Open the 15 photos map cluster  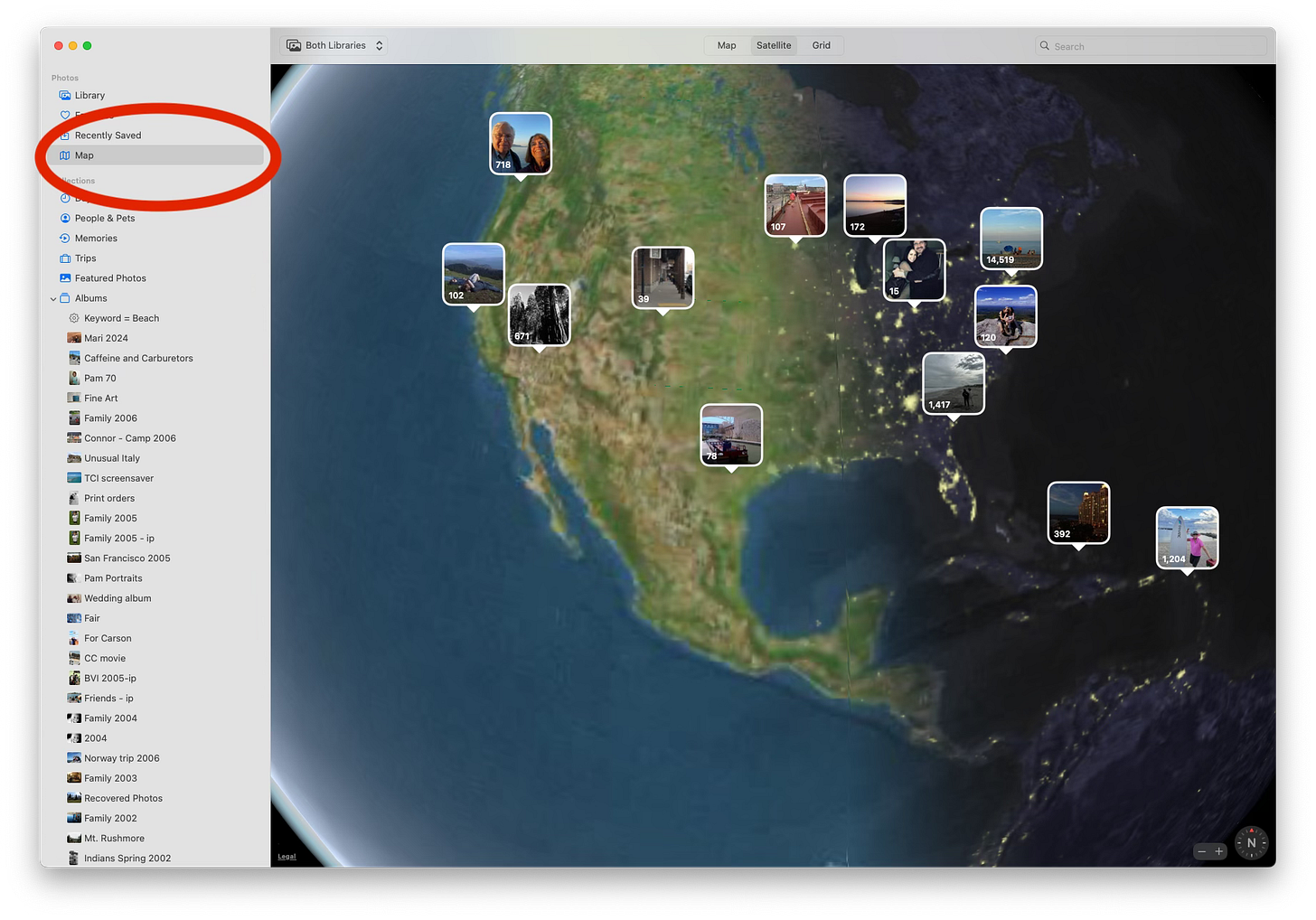tap(915, 270)
